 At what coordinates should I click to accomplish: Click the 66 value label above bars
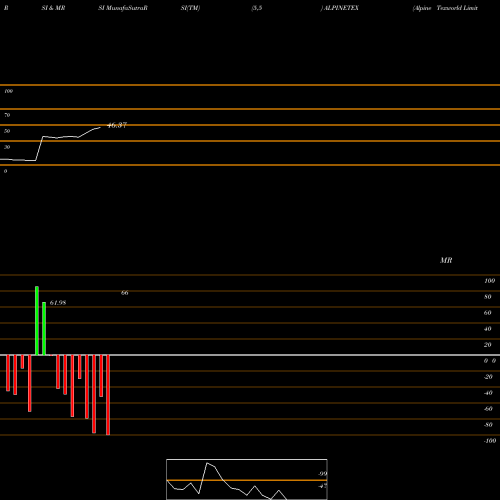tap(125, 293)
